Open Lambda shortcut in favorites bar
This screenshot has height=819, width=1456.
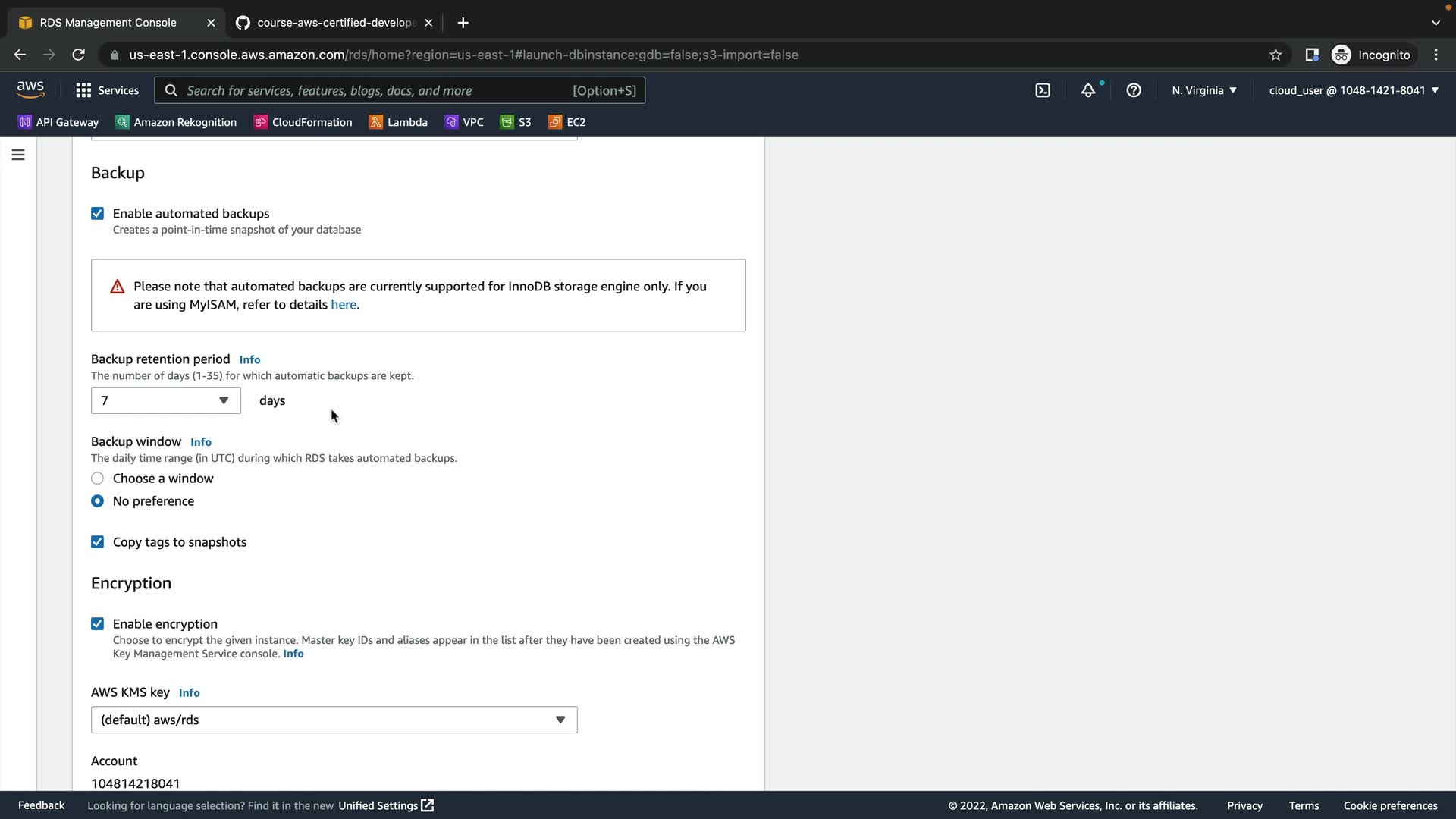click(x=398, y=122)
